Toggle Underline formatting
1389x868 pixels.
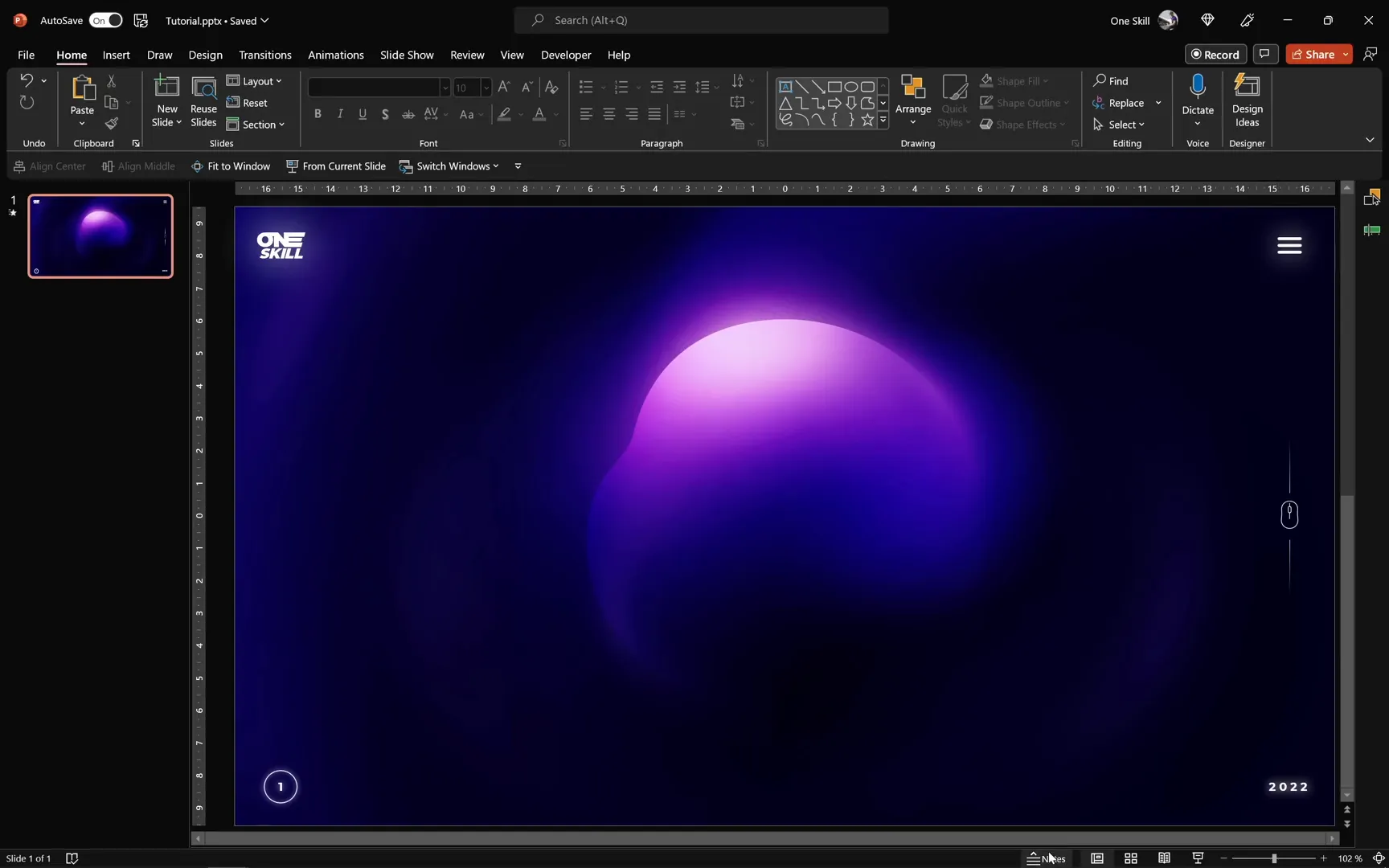[x=363, y=114]
